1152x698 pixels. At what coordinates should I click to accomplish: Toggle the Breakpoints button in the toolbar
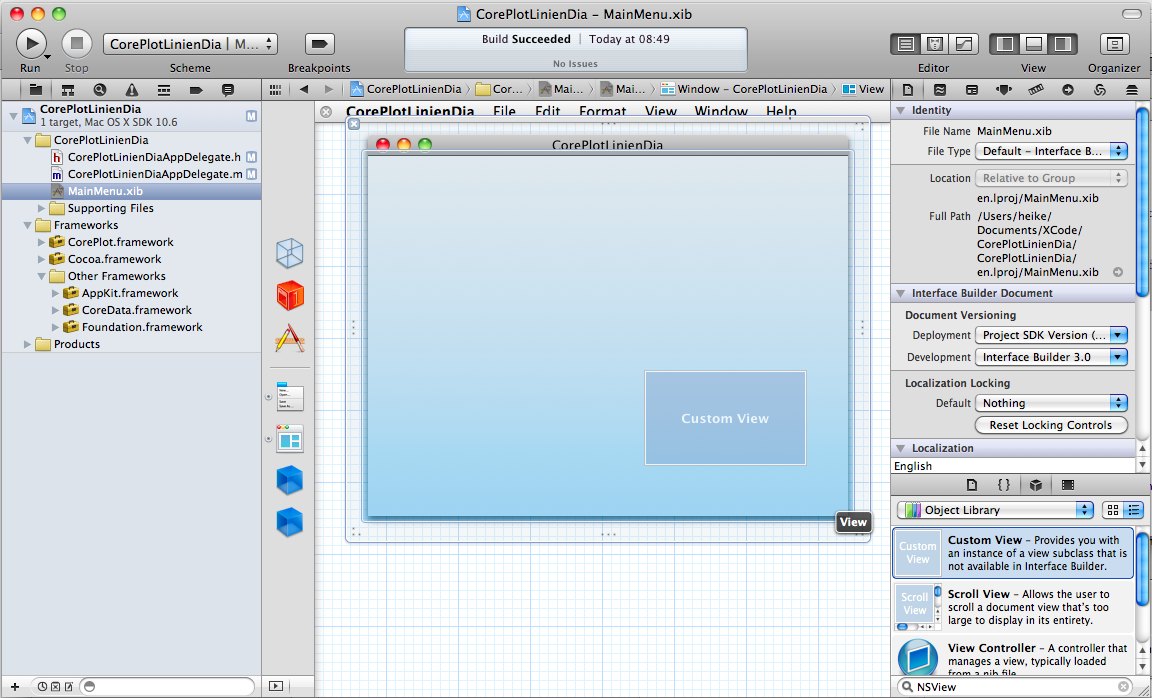click(319, 44)
